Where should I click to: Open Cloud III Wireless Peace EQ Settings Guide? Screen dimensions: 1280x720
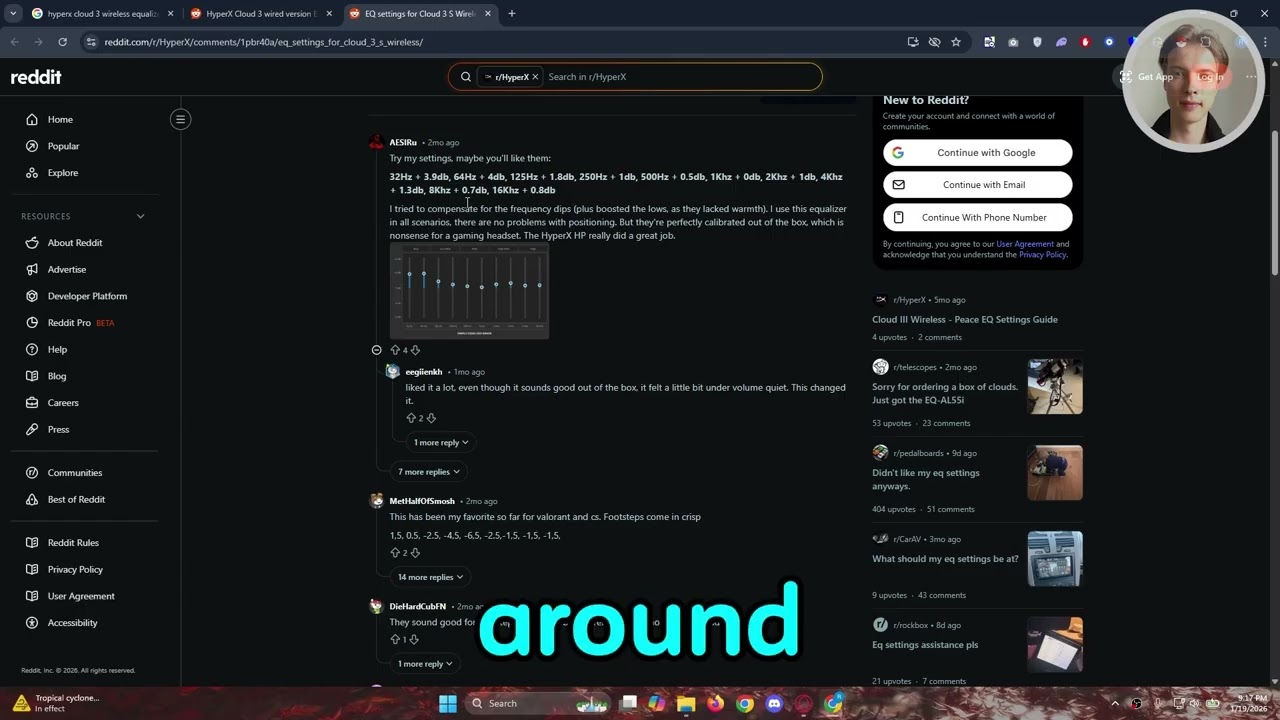click(x=964, y=320)
